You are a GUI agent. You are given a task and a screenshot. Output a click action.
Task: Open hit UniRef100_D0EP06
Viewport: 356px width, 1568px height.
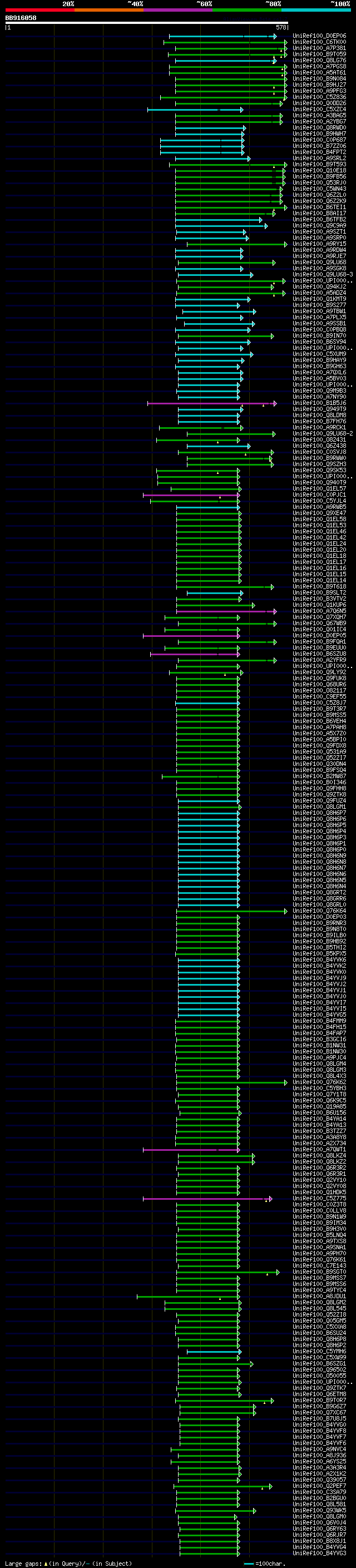coord(319,36)
